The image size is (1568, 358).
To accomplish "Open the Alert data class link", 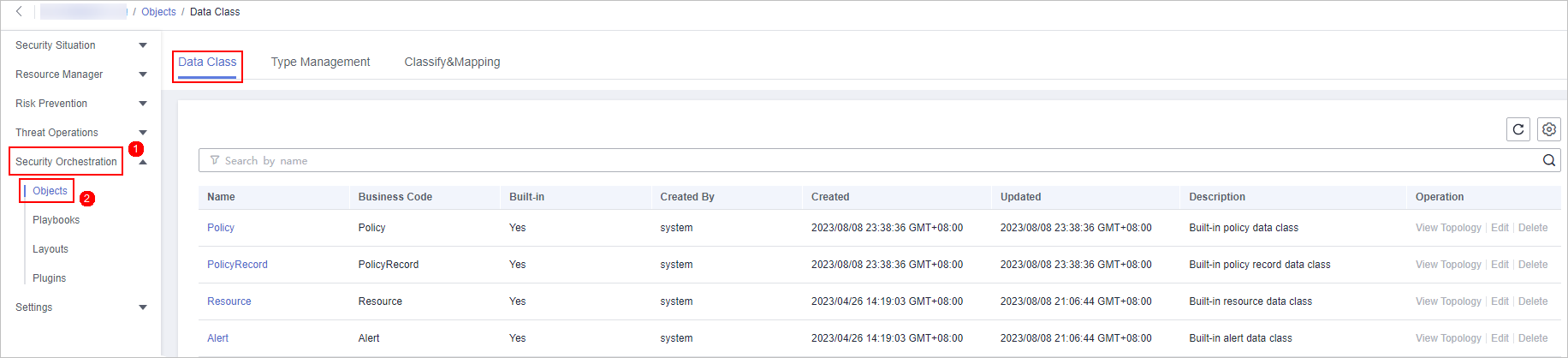I will 217,338.
